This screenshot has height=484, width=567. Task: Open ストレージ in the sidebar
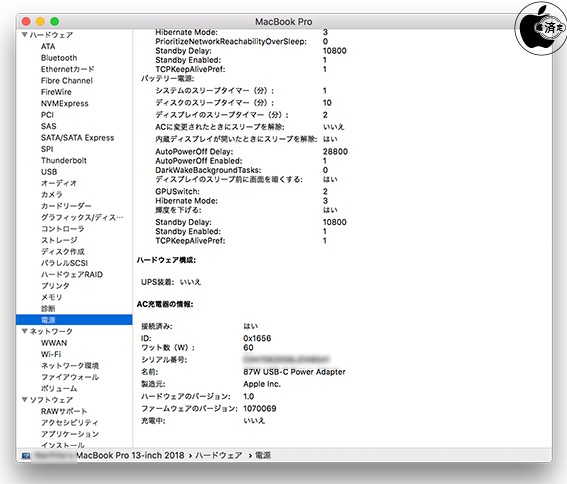[59, 240]
